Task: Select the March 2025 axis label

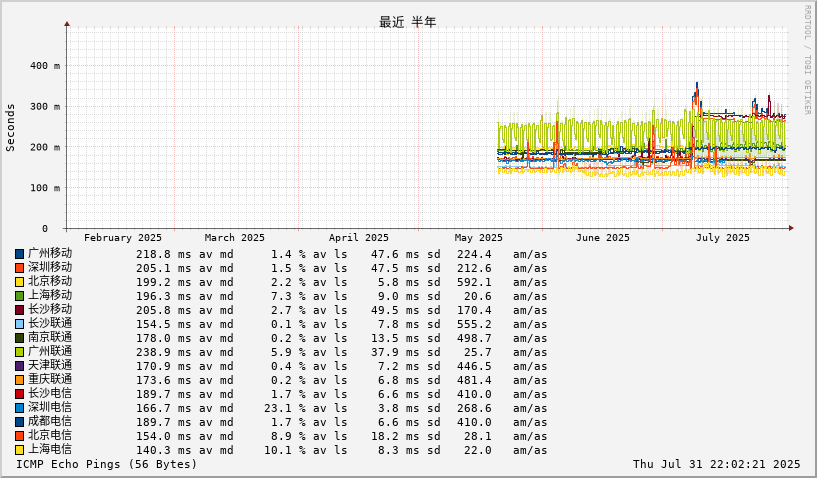Action: (234, 238)
